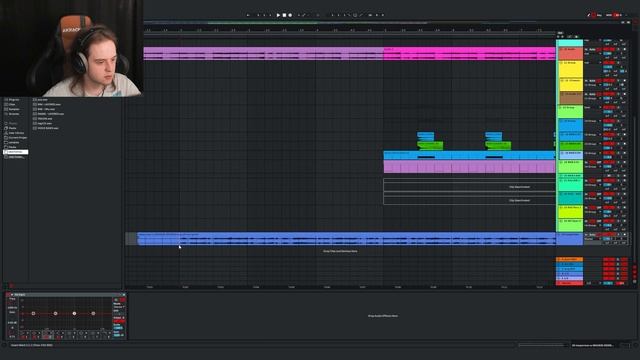Select the second green clip
Screen dimensions: 640x360
498,145
